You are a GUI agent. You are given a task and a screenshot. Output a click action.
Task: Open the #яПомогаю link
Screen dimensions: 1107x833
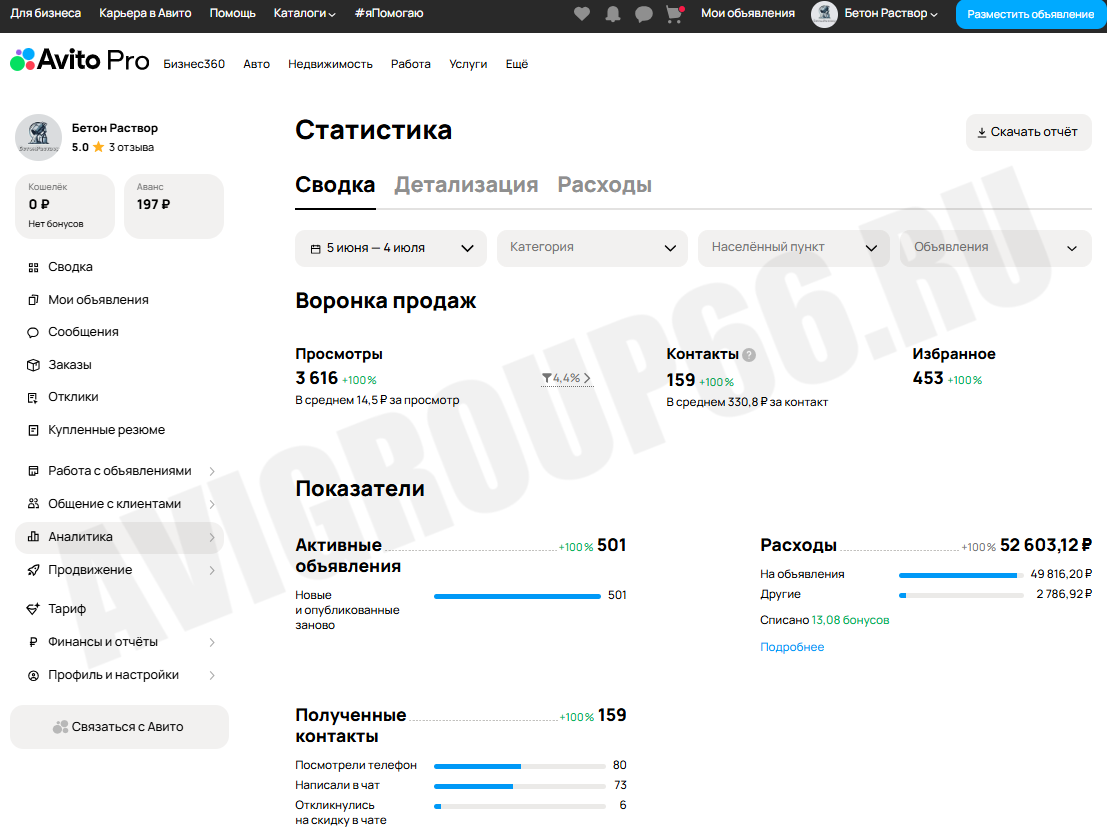389,13
